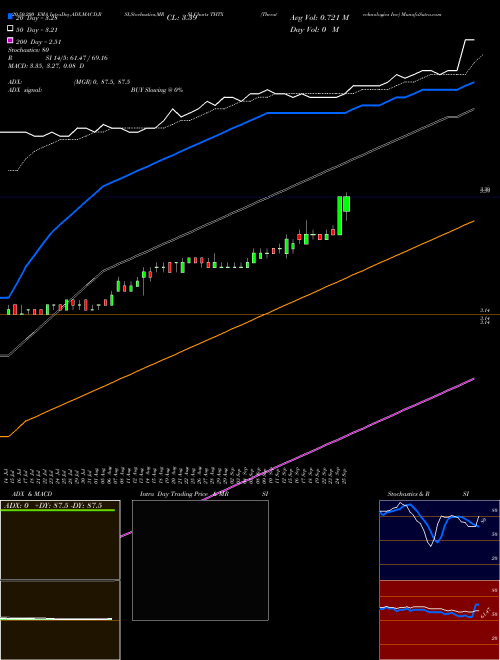Click the white 50 Day legend swatch

click(x=10, y=29)
